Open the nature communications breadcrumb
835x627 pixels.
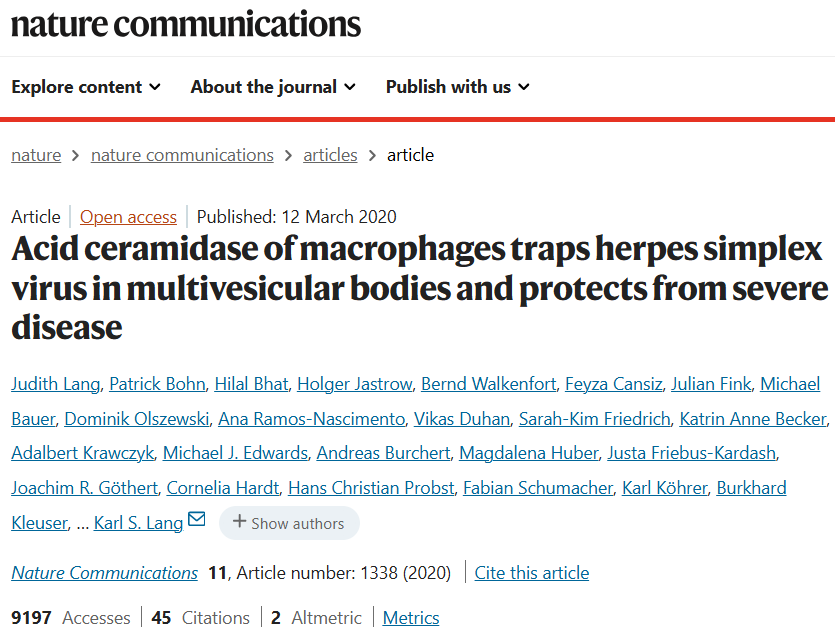tap(182, 155)
